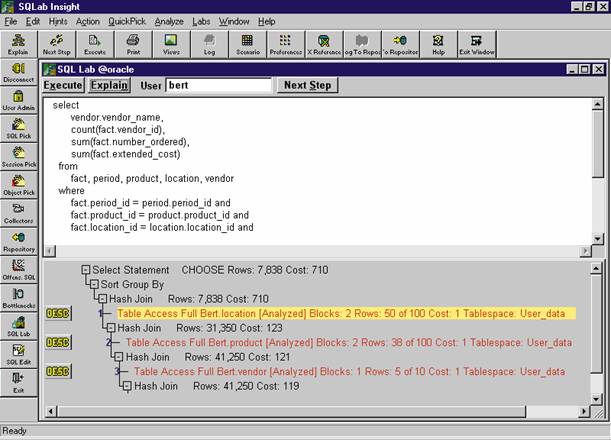Click the "fact, period, product, location, vendor" line

click(x=152, y=178)
